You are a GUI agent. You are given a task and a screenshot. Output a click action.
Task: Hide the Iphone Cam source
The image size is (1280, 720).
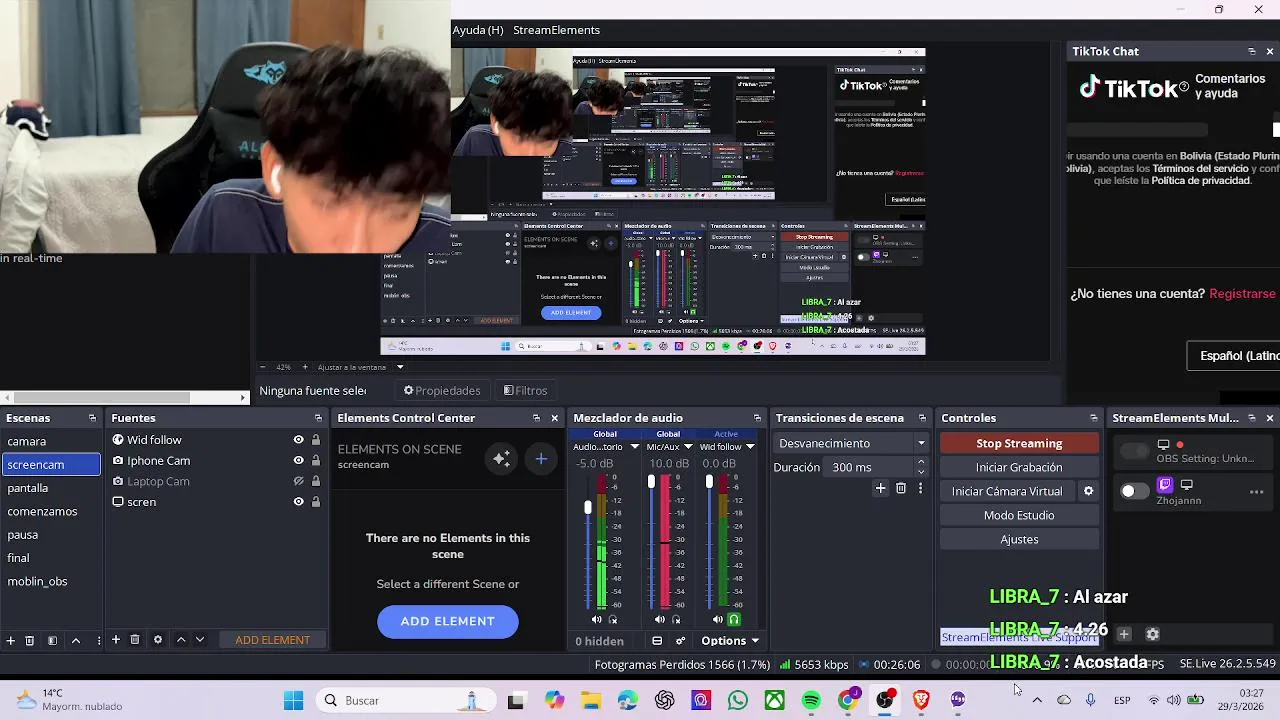tap(298, 461)
